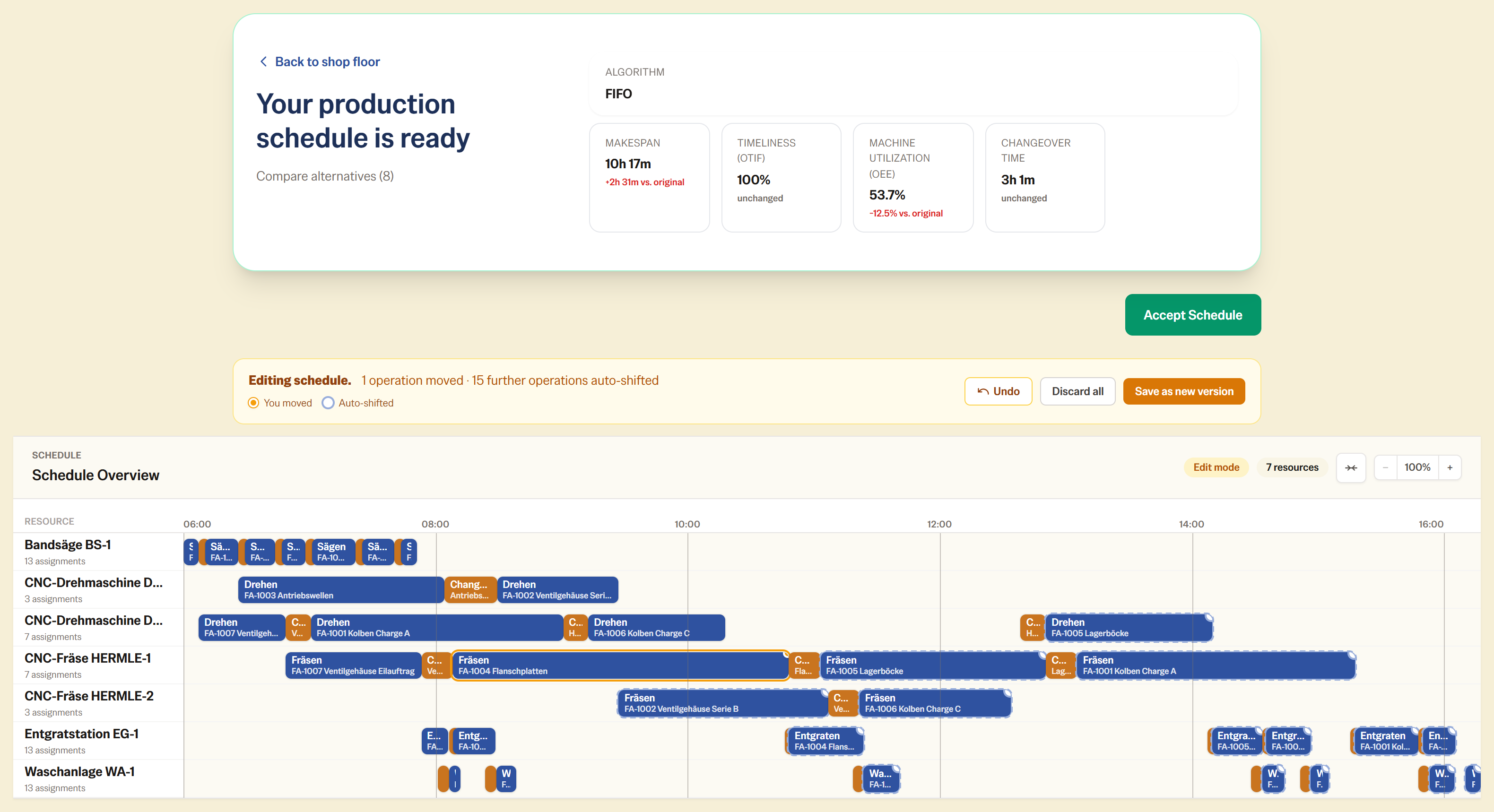Select Drehen FA-1002 Ventilgehäuse block
Image resolution: width=1494 pixels, height=812 pixels.
(557, 589)
